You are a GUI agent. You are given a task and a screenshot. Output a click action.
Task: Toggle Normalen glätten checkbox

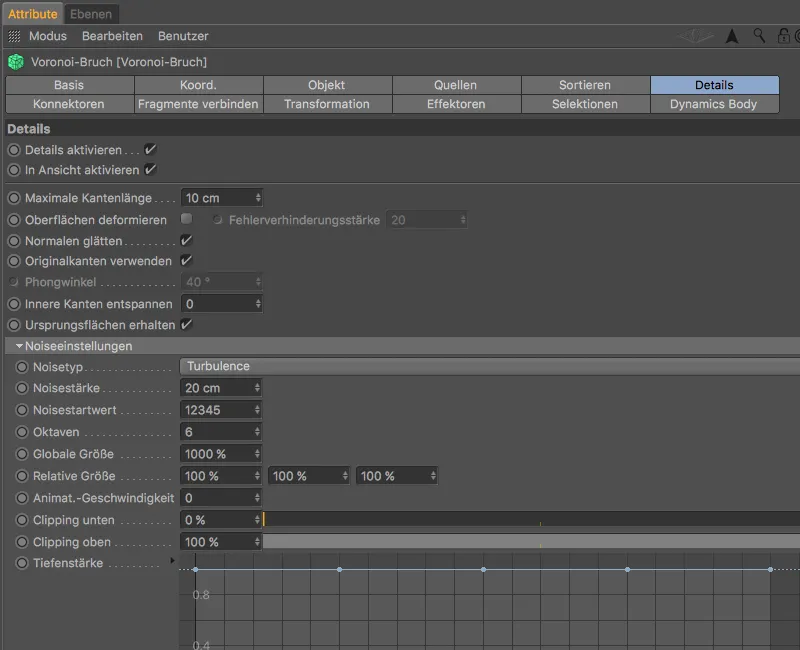coord(187,240)
